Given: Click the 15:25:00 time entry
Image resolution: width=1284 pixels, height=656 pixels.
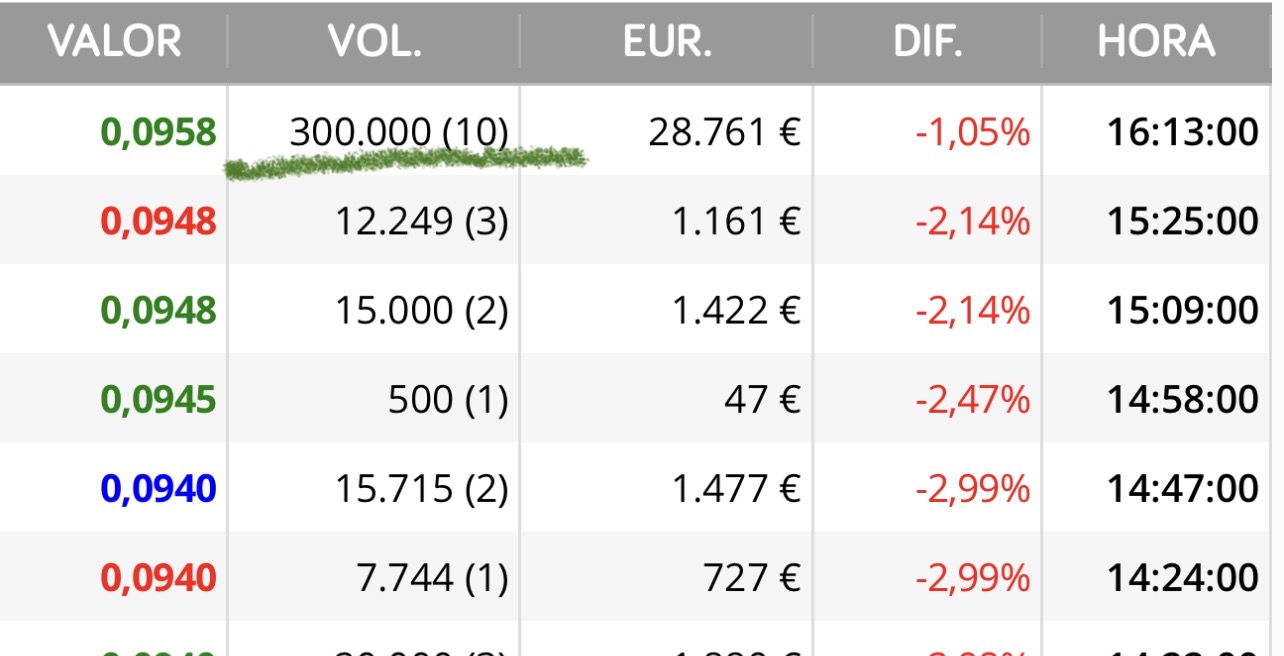Looking at the screenshot, I should point(1182,221).
